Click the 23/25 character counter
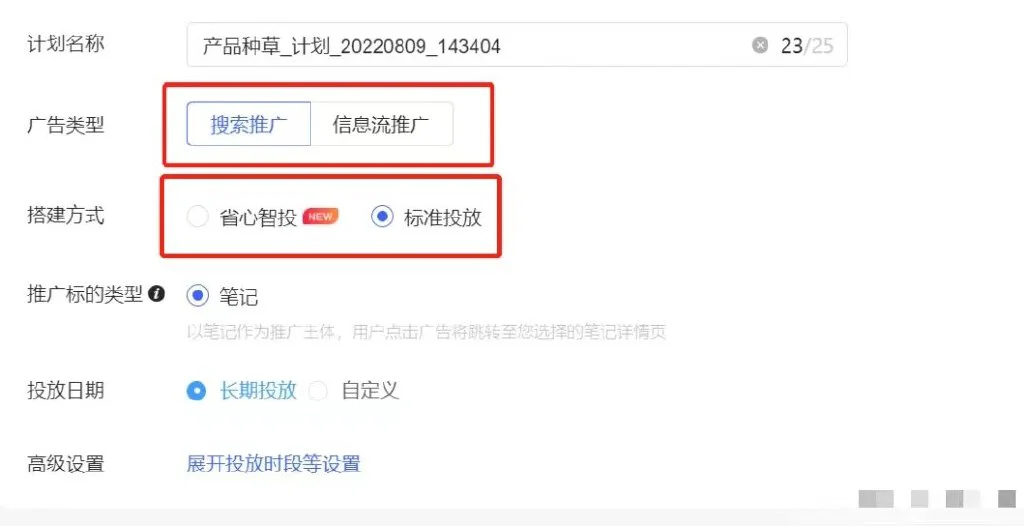 (807, 46)
